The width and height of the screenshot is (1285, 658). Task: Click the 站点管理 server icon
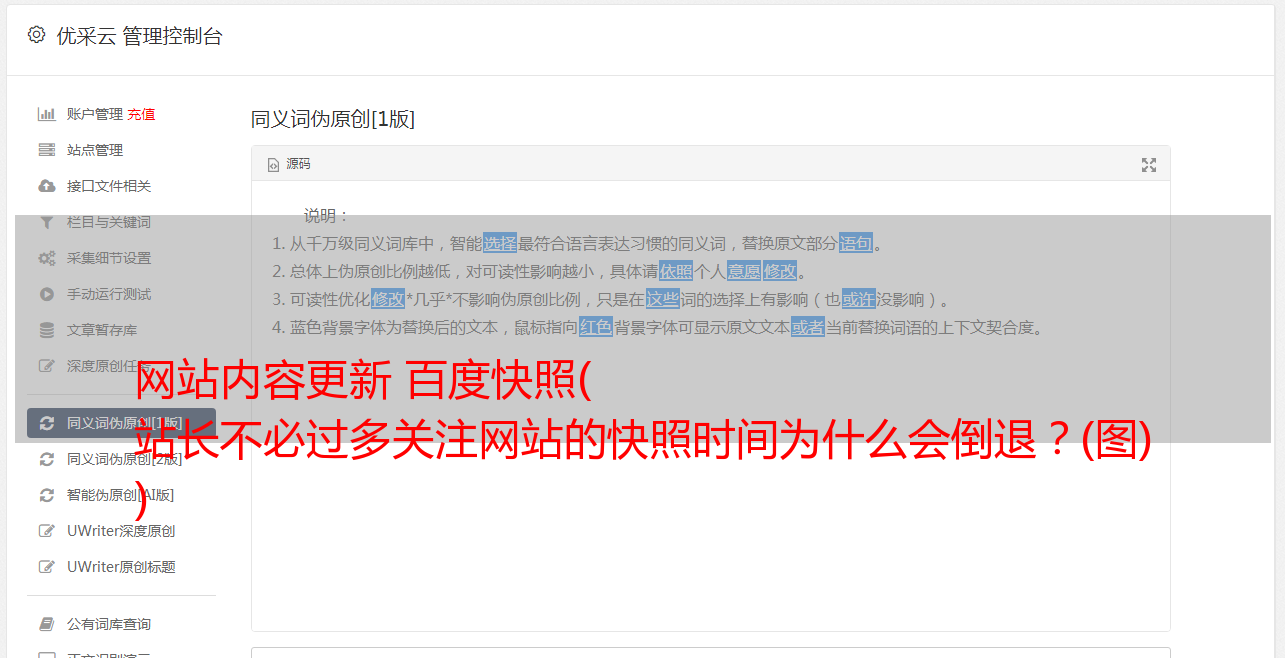coord(46,150)
